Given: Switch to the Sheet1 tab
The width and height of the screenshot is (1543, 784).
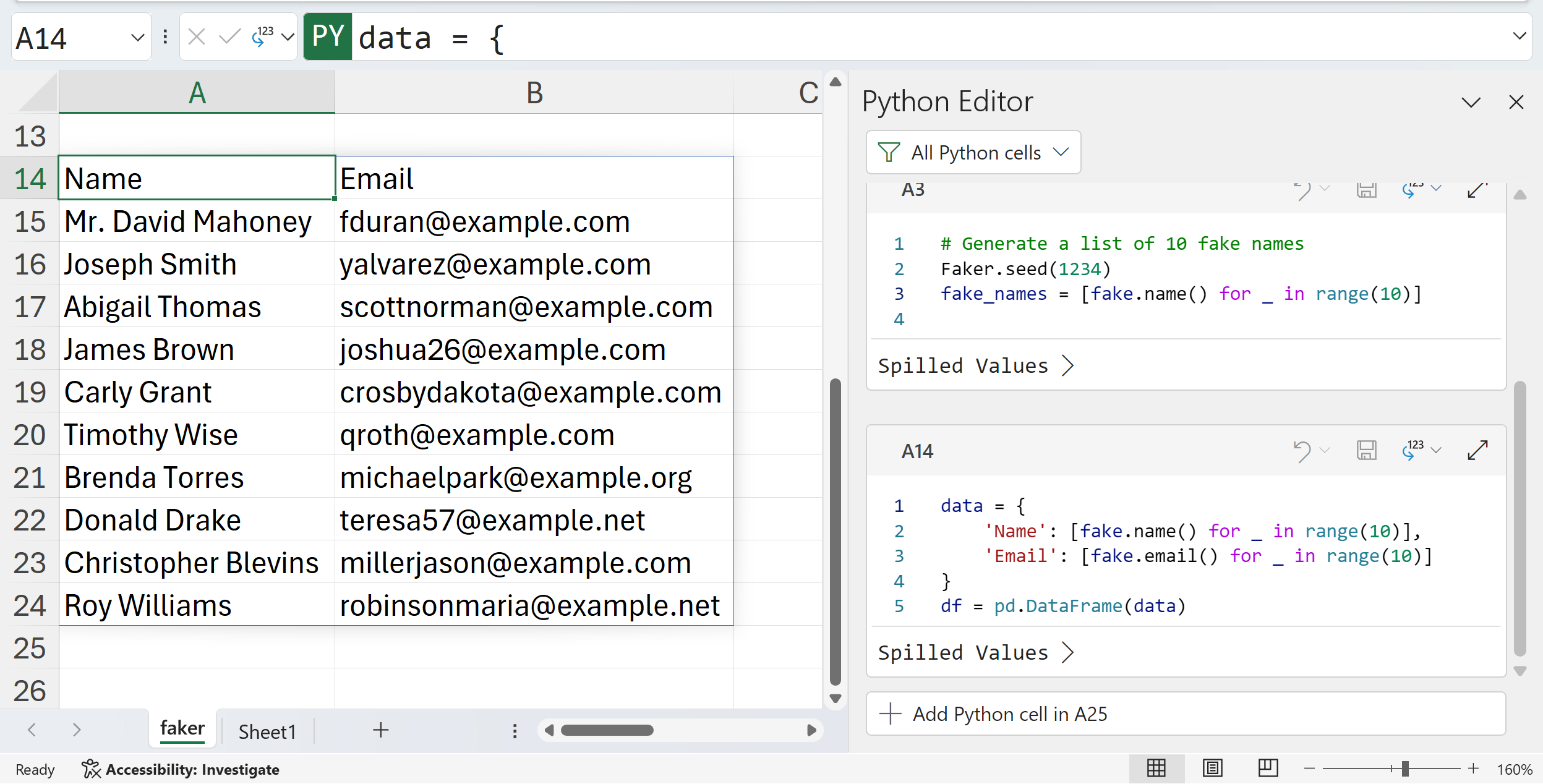Looking at the screenshot, I should [267, 731].
